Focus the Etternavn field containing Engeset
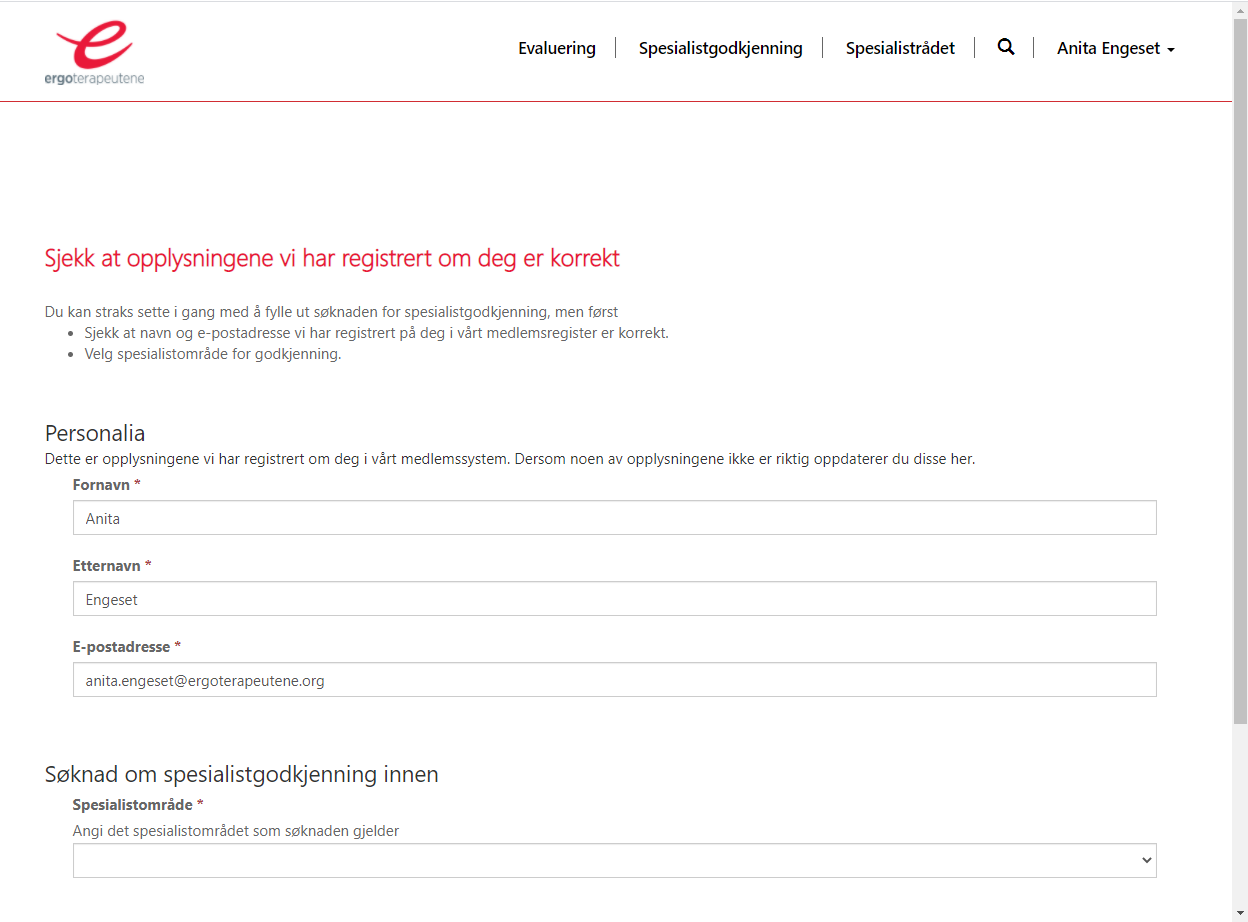The height and width of the screenshot is (922, 1248). pyautogui.click(x=614, y=599)
